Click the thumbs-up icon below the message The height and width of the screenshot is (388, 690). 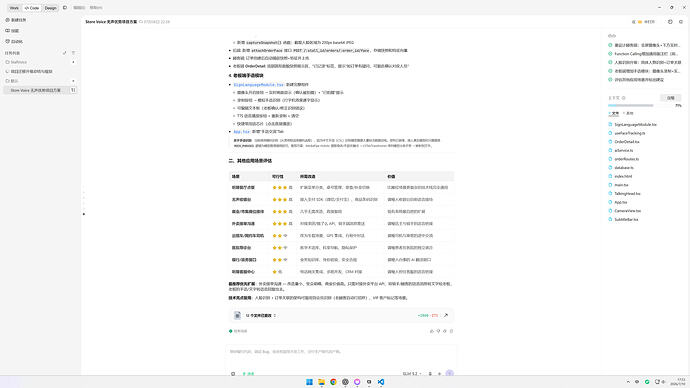(431, 331)
